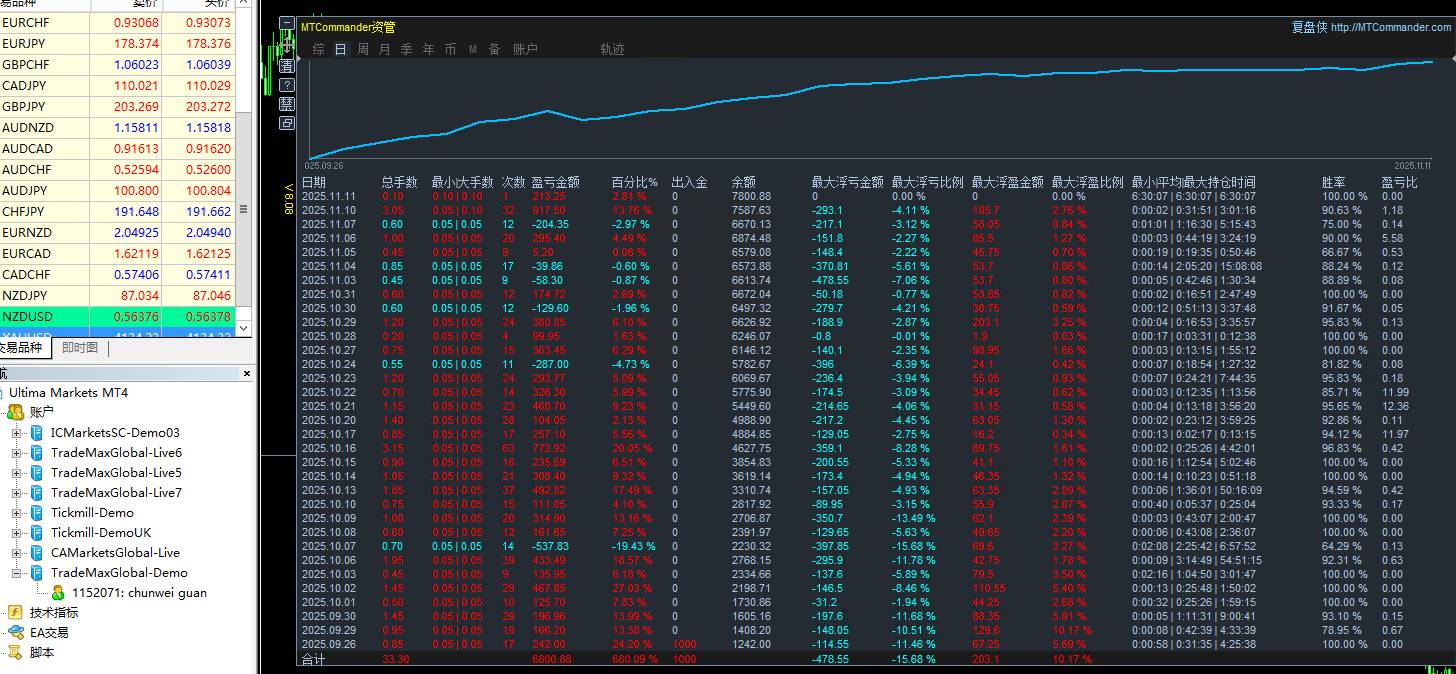Click the green user icon for account 1152071
1456x674 pixels.
(x=58, y=592)
